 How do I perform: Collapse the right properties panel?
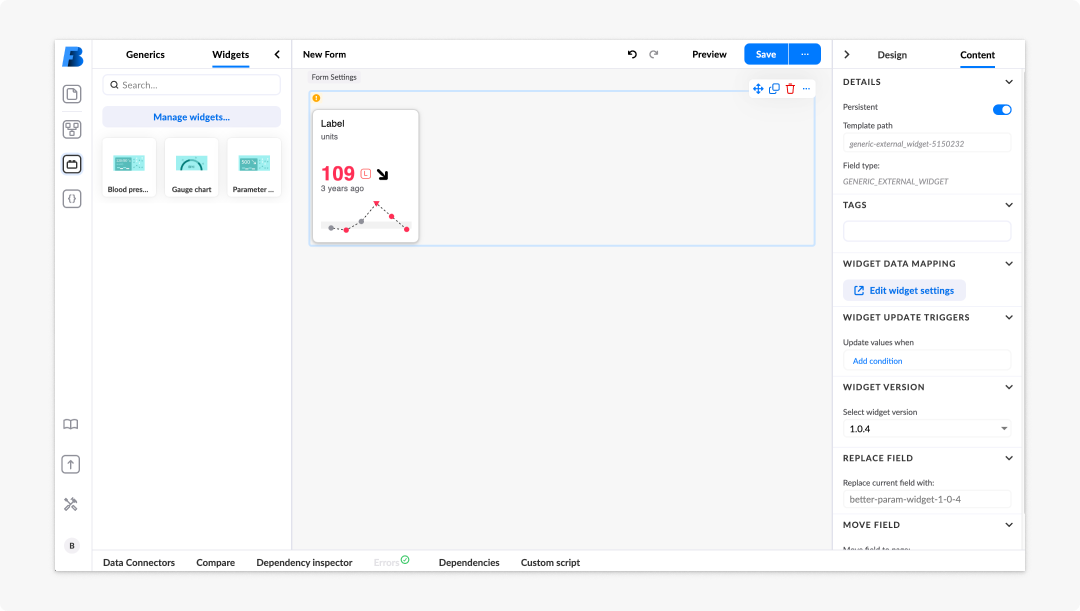[847, 54]
